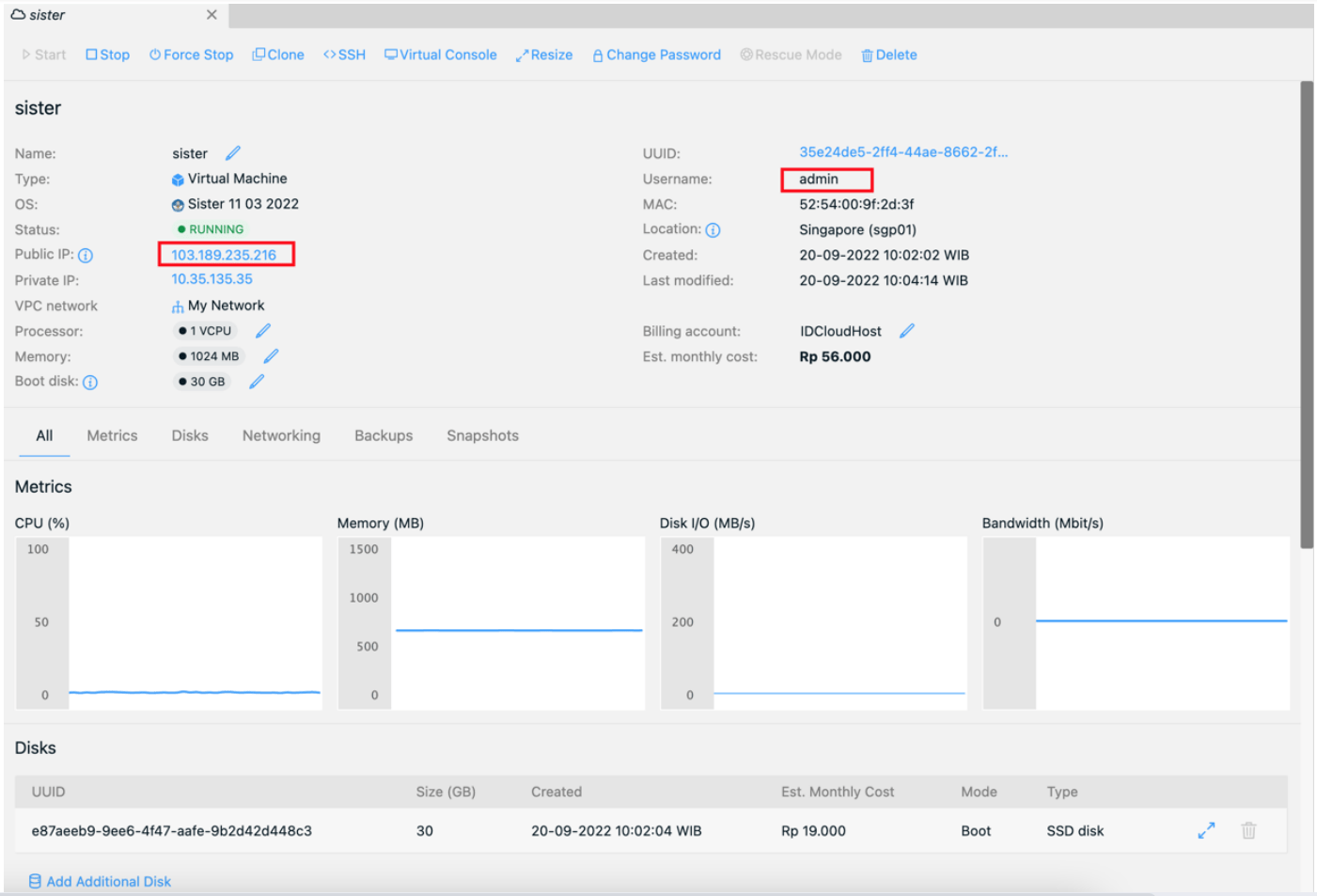This screenshot has height=896, width=1317.
Task: Click Change Password in the toolbar
Action: [x=656, y=55]
